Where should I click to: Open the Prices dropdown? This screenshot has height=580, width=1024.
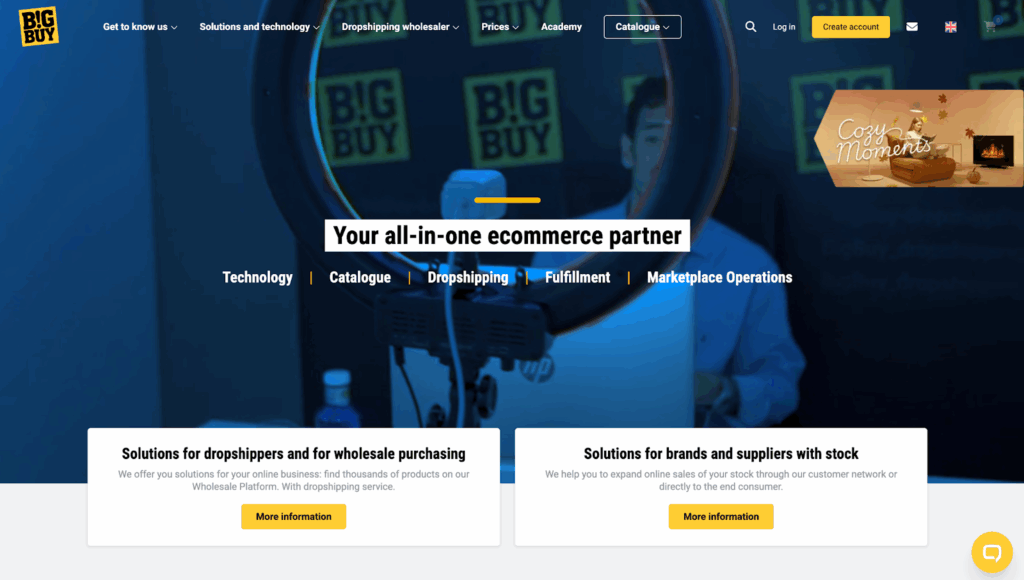tap(500, 27)
